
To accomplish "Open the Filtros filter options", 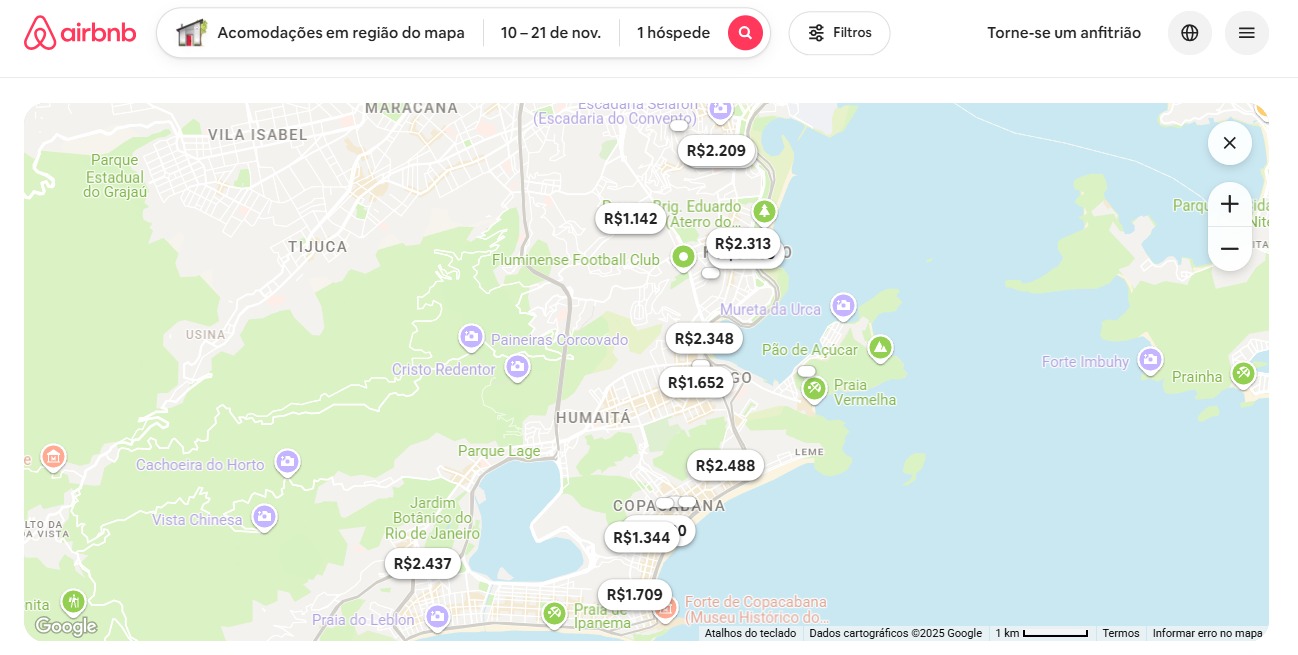I will point(839,33).
